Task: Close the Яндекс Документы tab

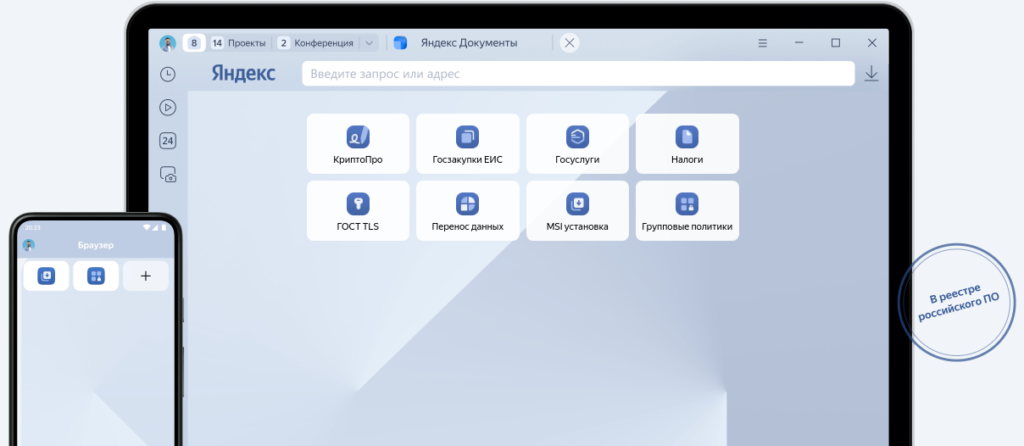Action: [569, 43]
